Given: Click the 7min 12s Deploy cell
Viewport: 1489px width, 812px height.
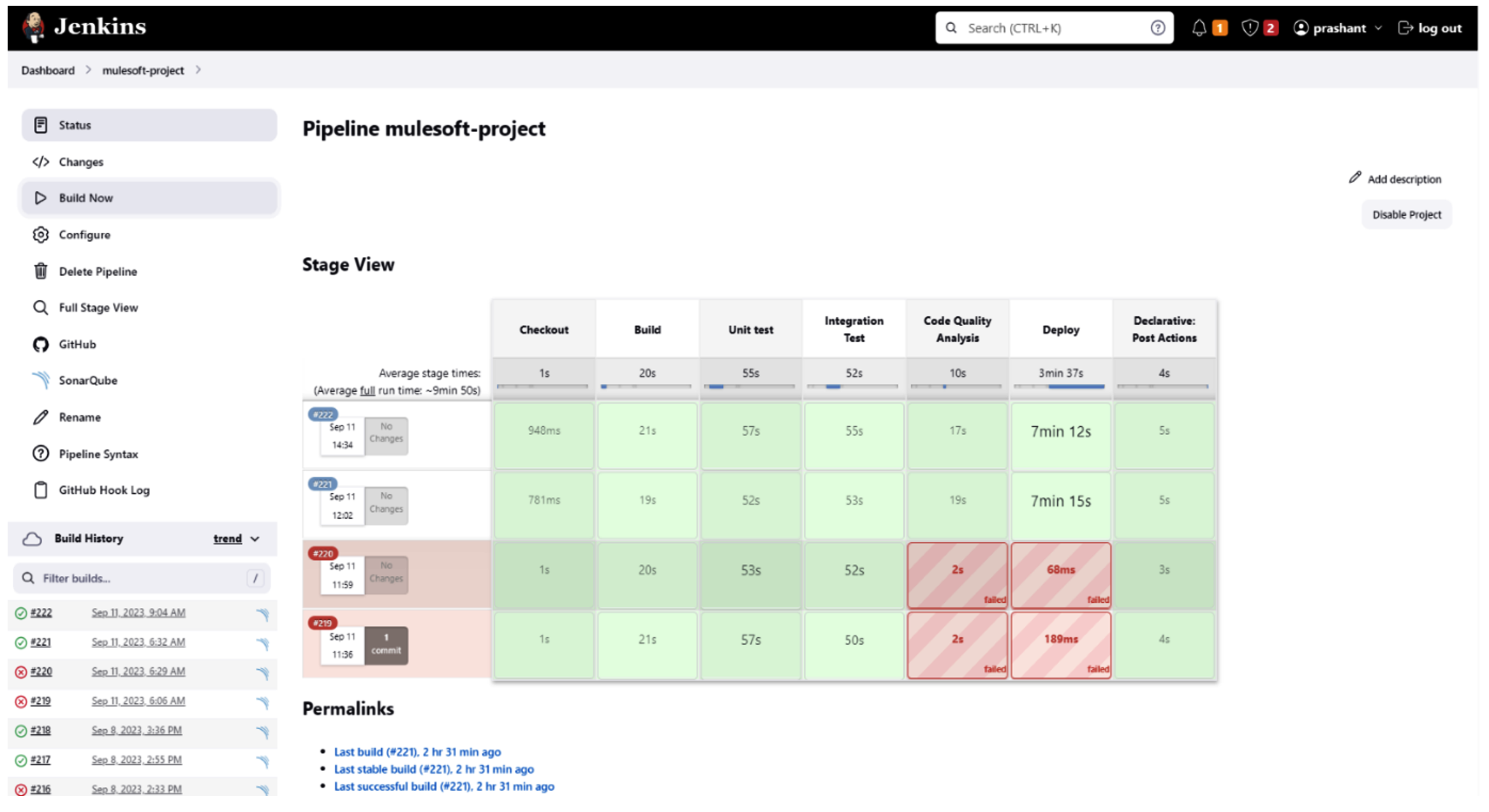Looking at the screenshot, I should [x=1060, y=435].
